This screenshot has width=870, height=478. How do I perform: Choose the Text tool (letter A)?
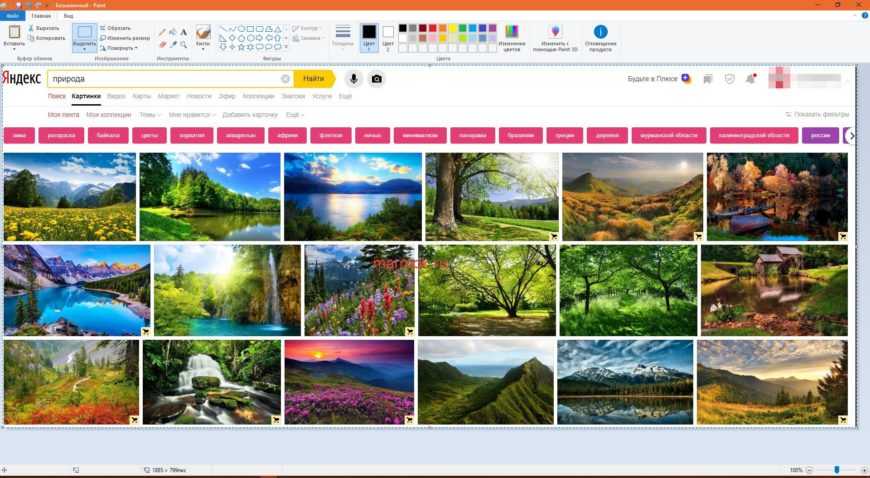[184, 31]
